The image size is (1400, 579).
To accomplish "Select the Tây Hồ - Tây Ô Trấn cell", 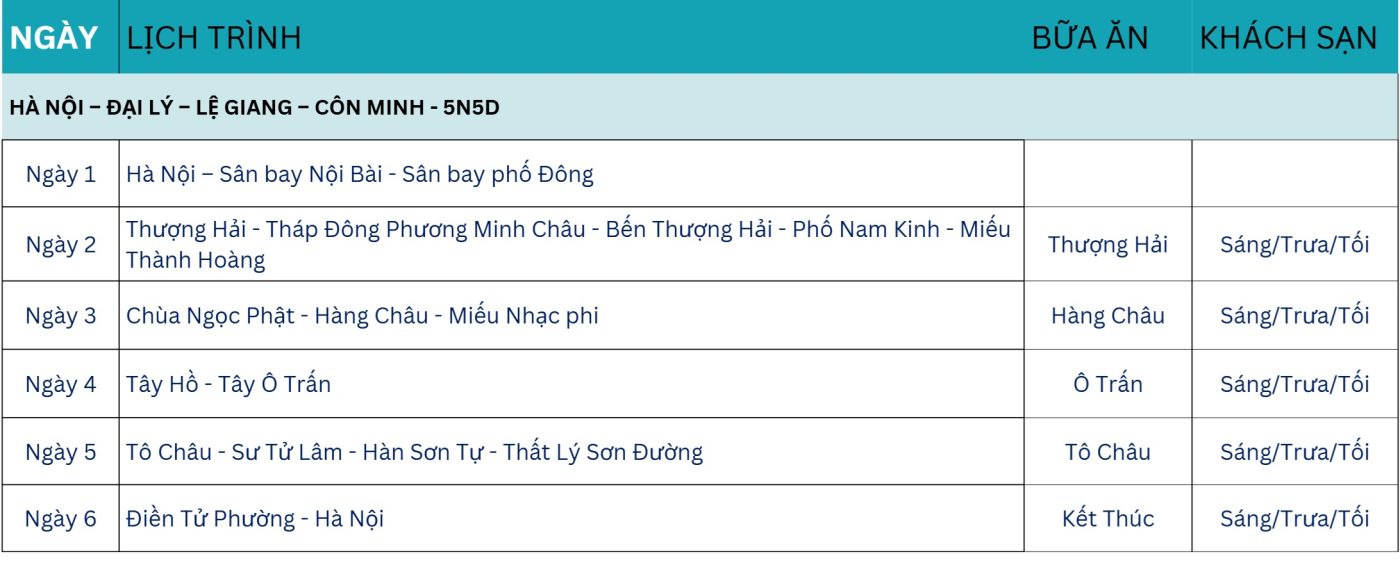I will click(571, 383).
